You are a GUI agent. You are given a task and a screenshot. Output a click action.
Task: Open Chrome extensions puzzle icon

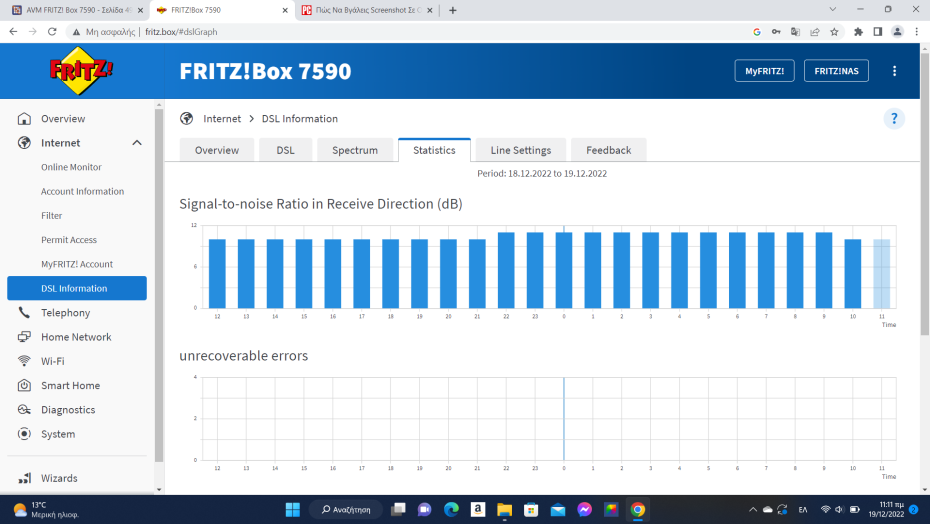(x=858, y=32)
